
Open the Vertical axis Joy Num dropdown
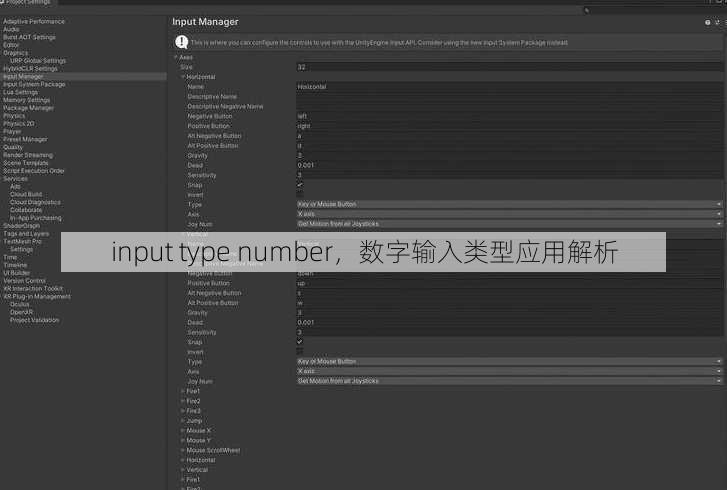coord(510,381)
